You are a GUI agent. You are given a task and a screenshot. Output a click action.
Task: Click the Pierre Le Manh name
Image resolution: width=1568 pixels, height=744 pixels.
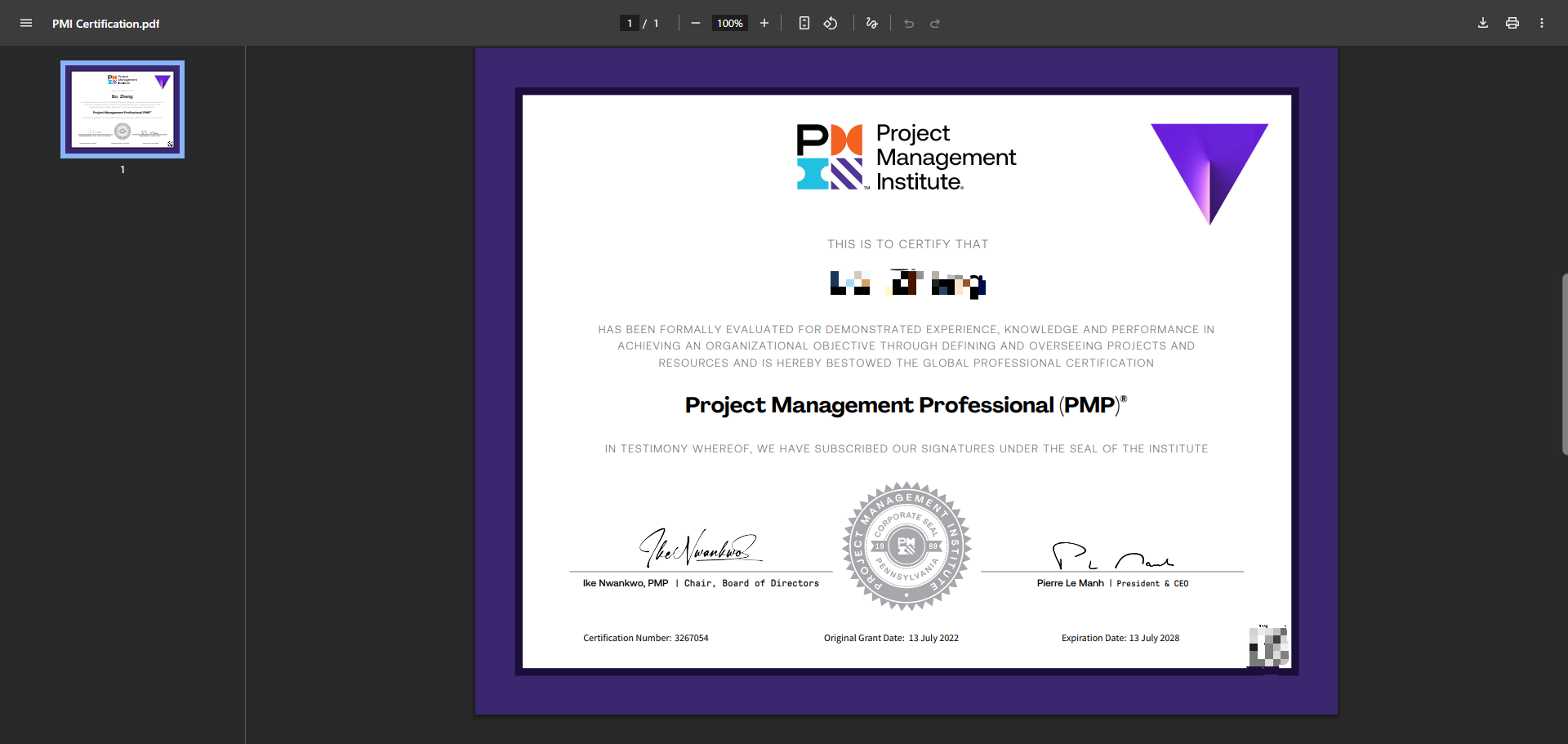[x=1070, y=583]
